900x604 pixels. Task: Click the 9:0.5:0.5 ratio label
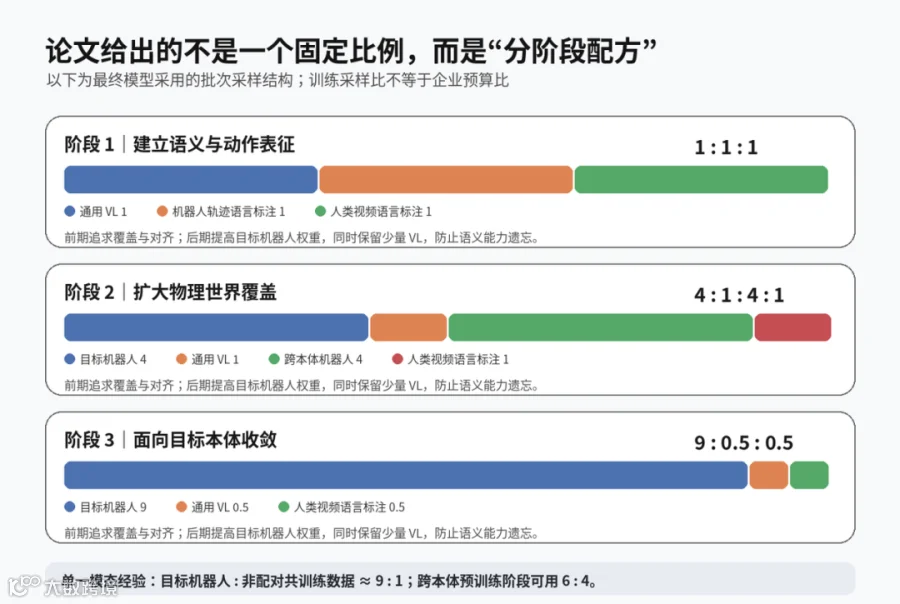pyautogui.click(x=743, y=443)
